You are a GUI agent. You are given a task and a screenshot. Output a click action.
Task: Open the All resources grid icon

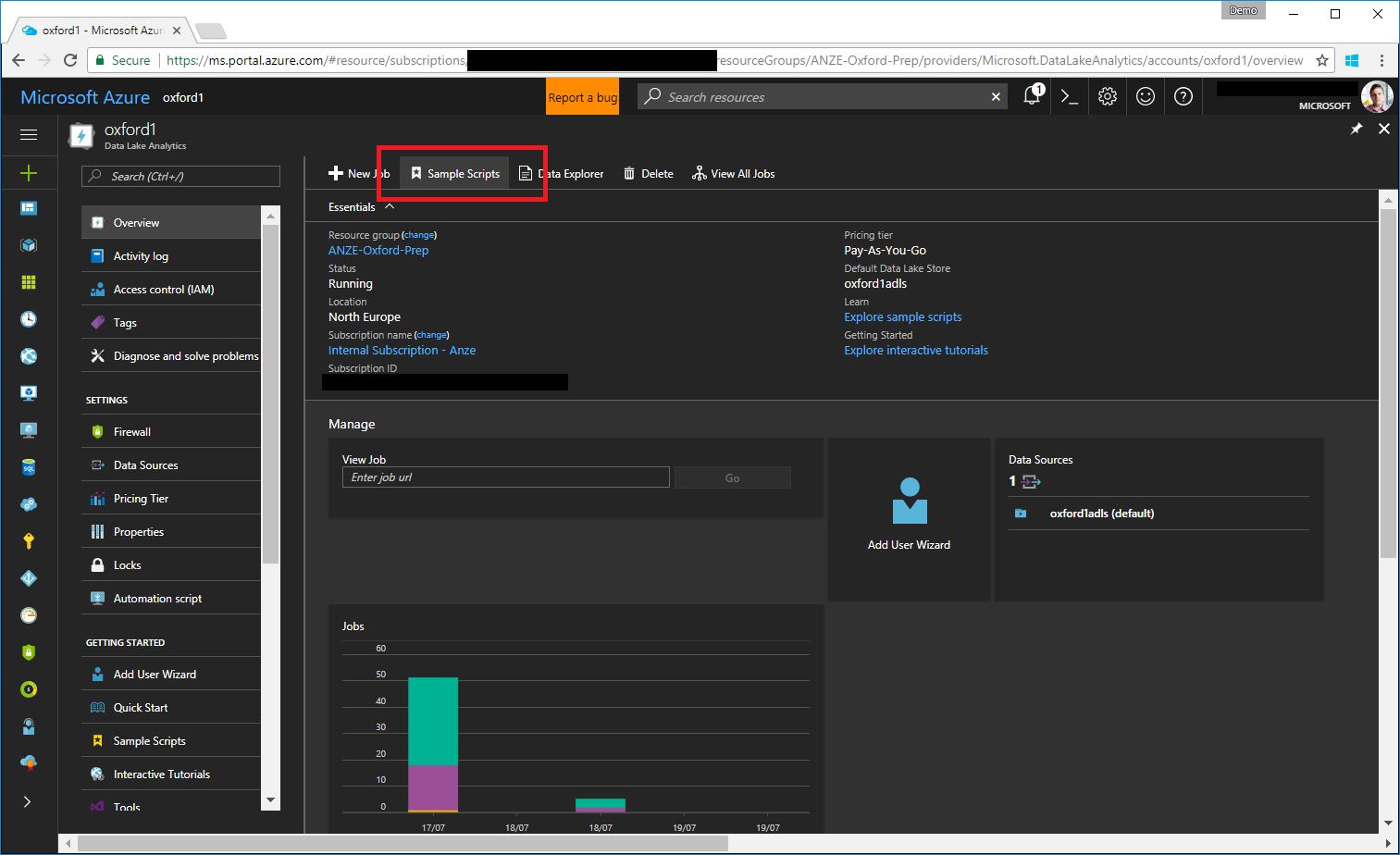tap(29, 282)
